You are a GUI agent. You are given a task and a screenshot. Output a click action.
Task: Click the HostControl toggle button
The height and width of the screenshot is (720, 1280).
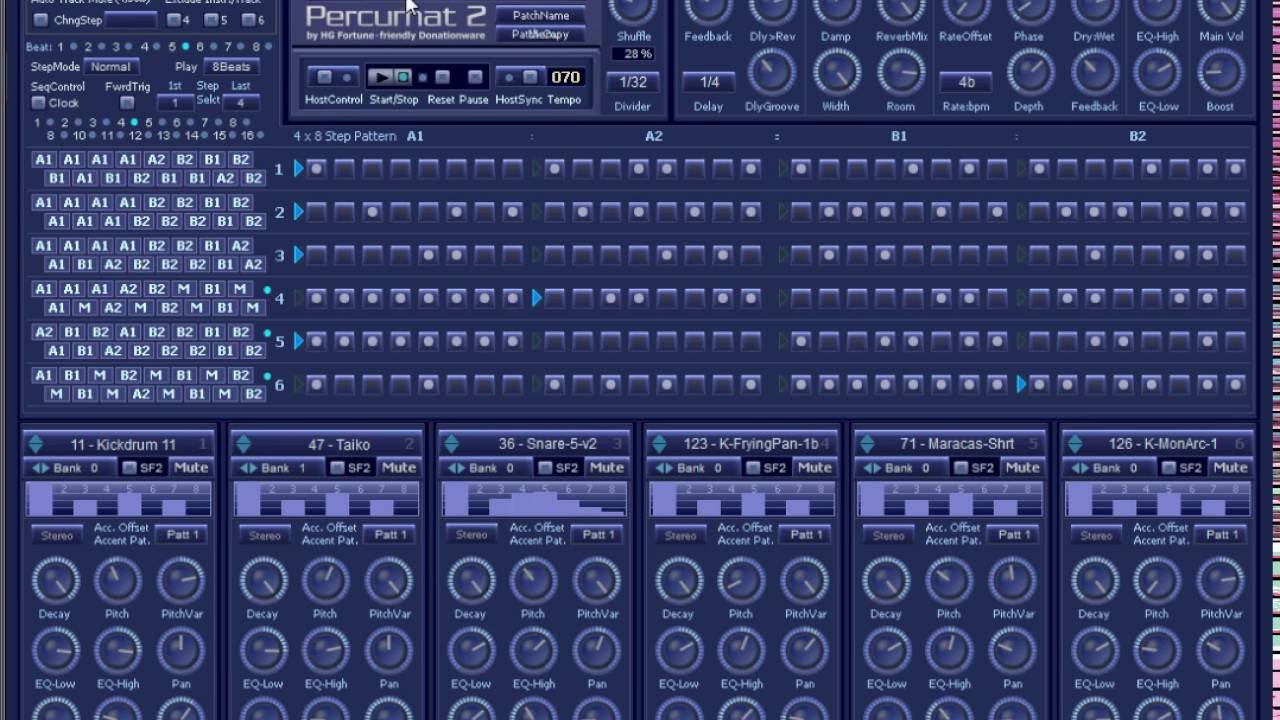pos(324,77)
